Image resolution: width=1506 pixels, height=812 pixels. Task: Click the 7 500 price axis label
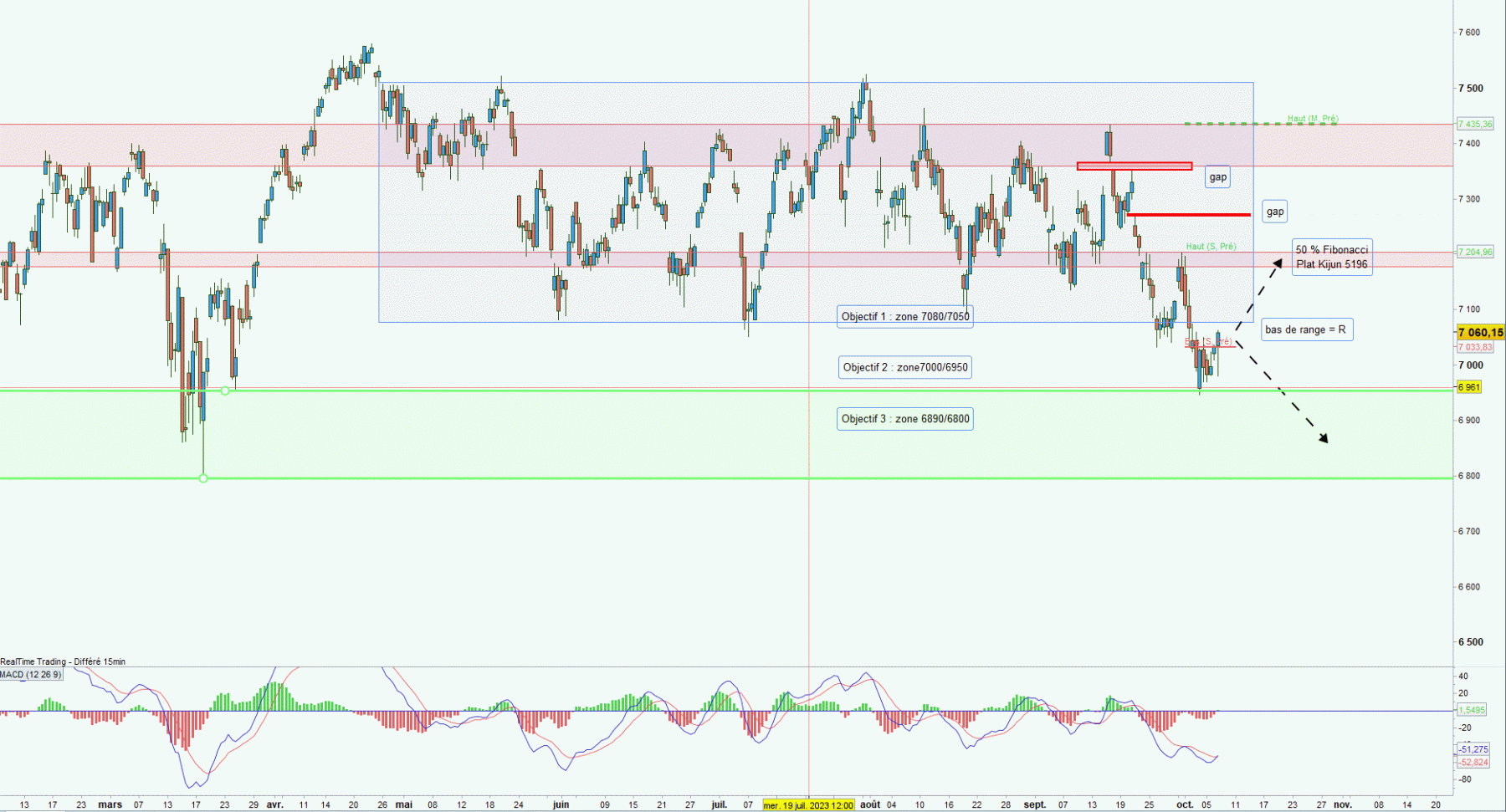[x=1470, y=88]
